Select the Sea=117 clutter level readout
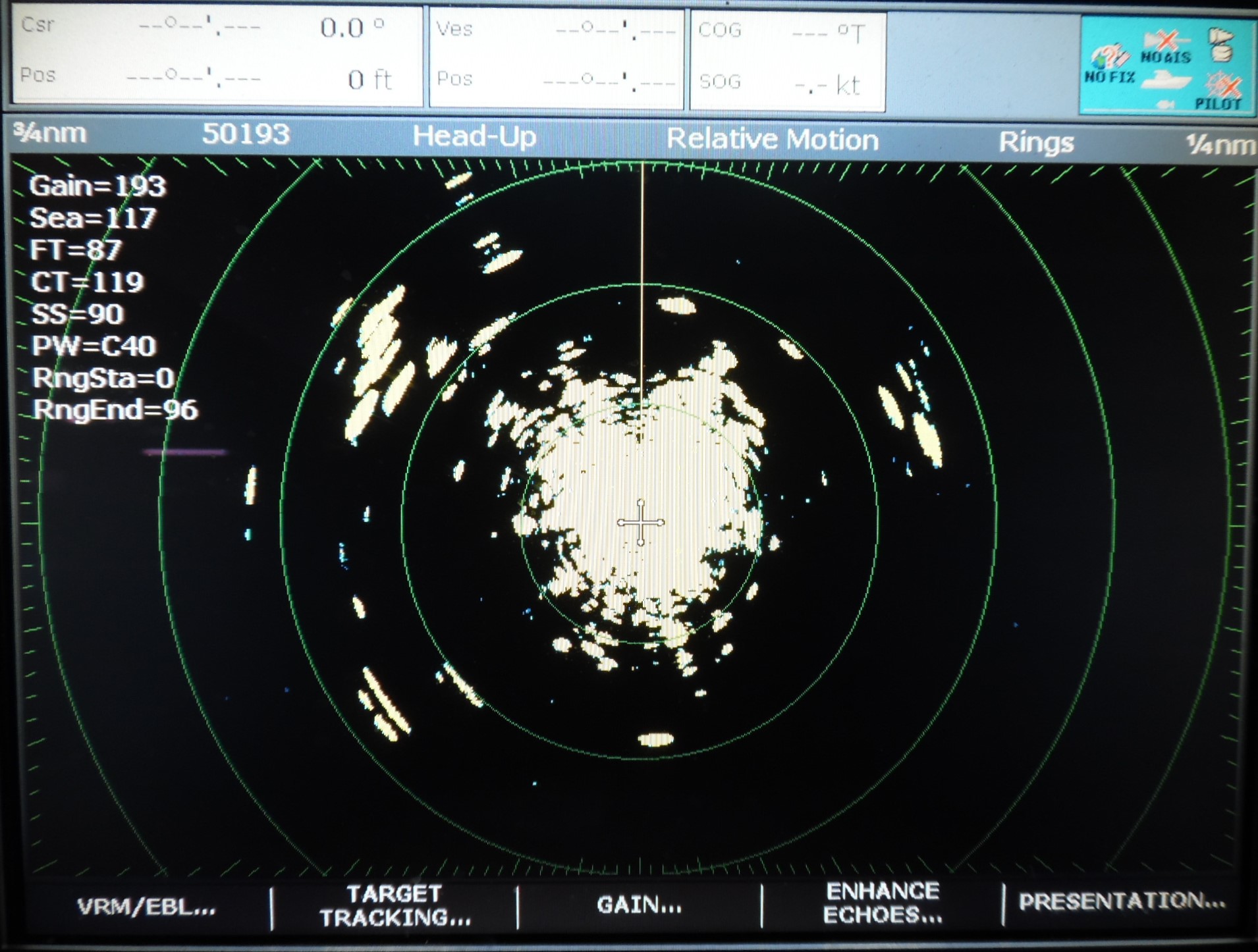Viewport: 1258px width, 952px height. pos(92,217)
